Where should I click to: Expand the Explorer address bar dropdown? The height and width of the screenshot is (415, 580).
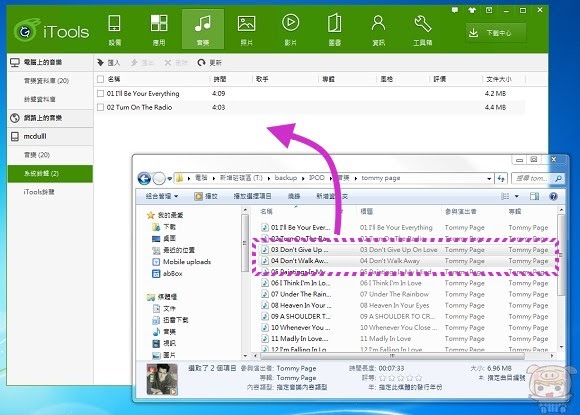[x=489, y=179]
